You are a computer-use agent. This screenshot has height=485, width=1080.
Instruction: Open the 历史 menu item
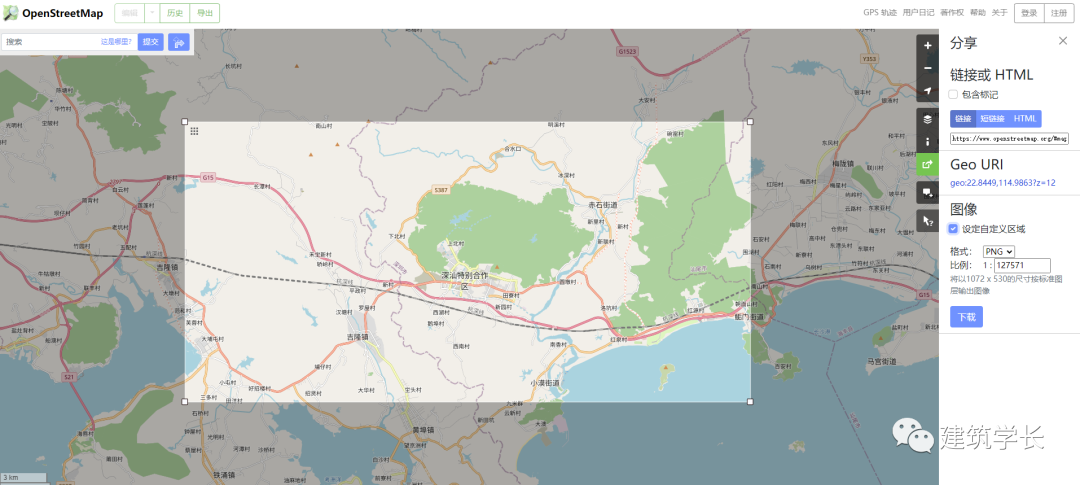tap(175, 13)
